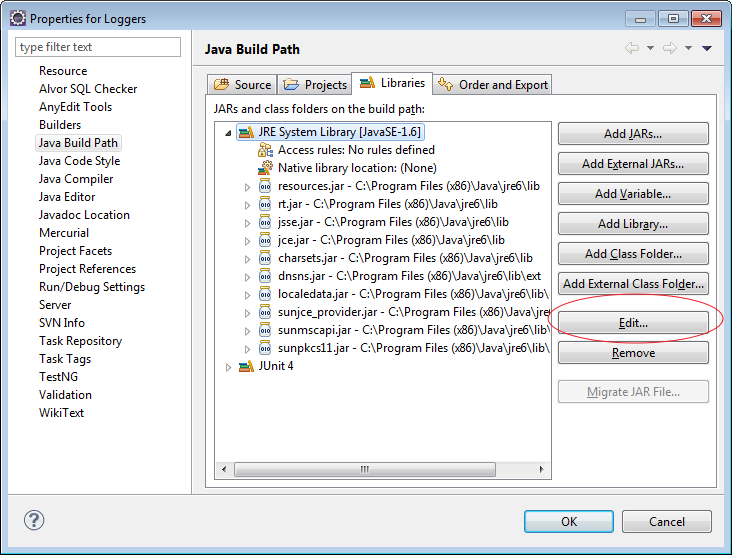The height and width of the screenshot is (555, 732).
Task: Click the type filter text field
Action: [98, 47]
